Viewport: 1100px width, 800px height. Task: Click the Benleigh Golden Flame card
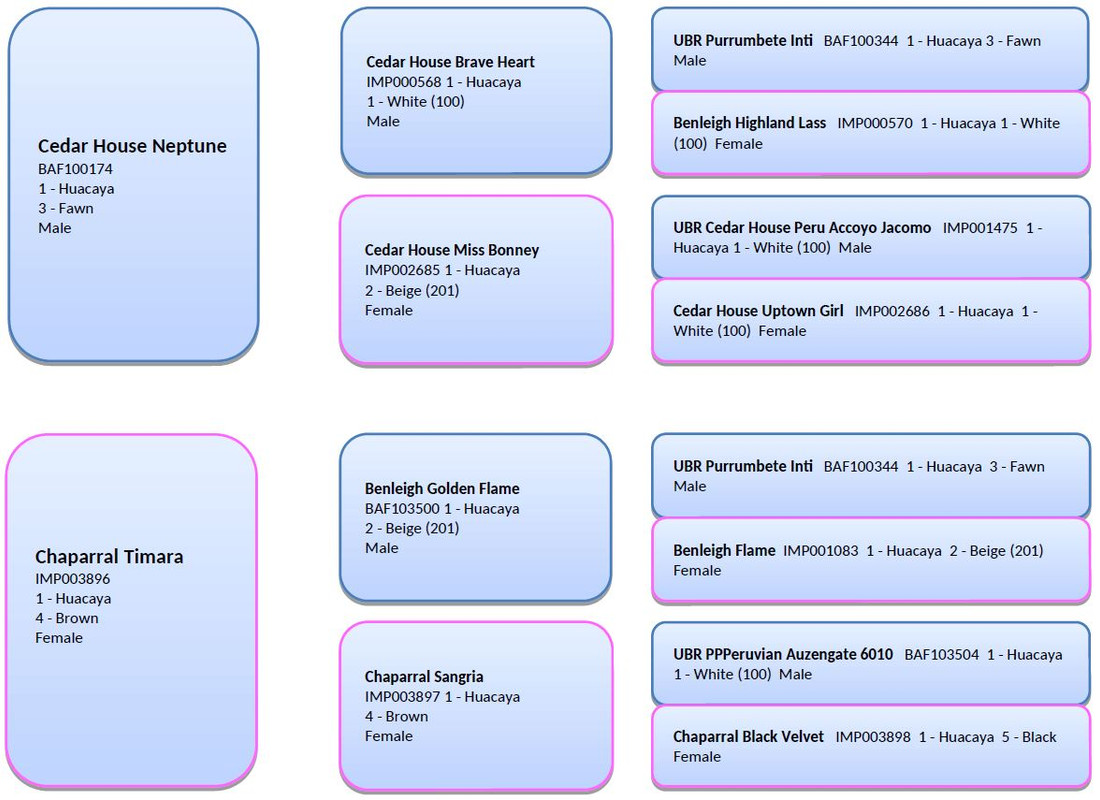click(x=476, y=518)
